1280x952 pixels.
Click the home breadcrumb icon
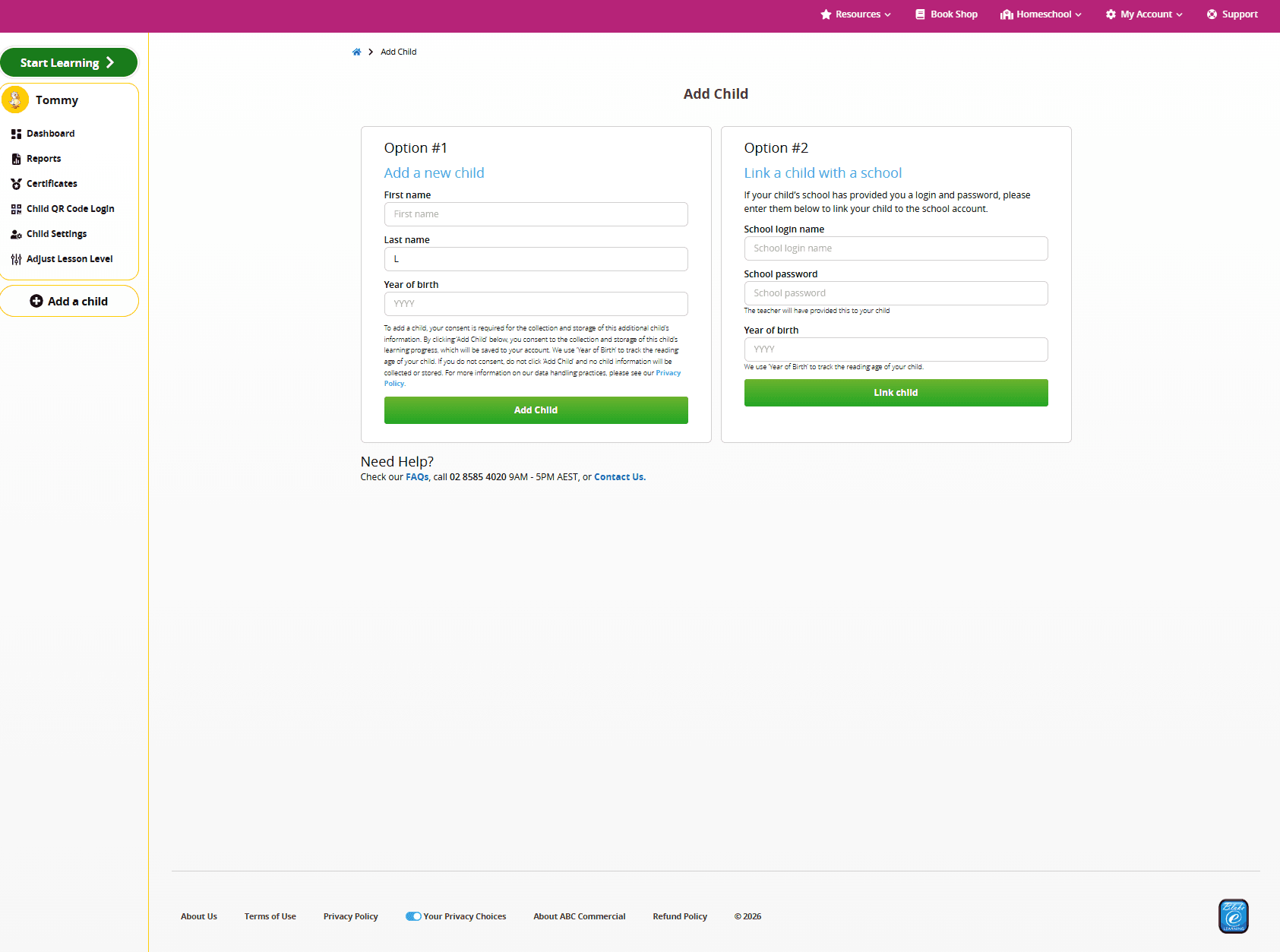click(x=356, y=52)
